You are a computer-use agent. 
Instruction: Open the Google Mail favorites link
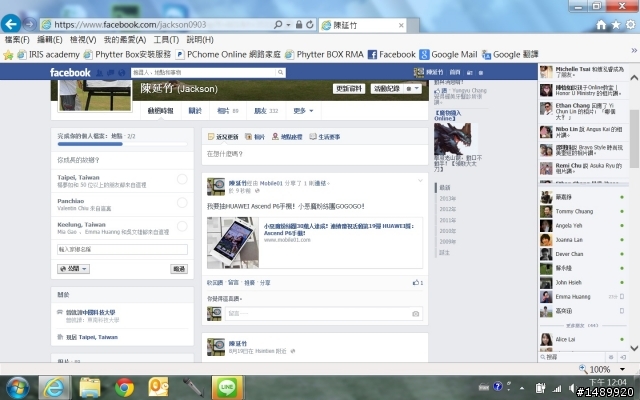click(x=449, y=54)
